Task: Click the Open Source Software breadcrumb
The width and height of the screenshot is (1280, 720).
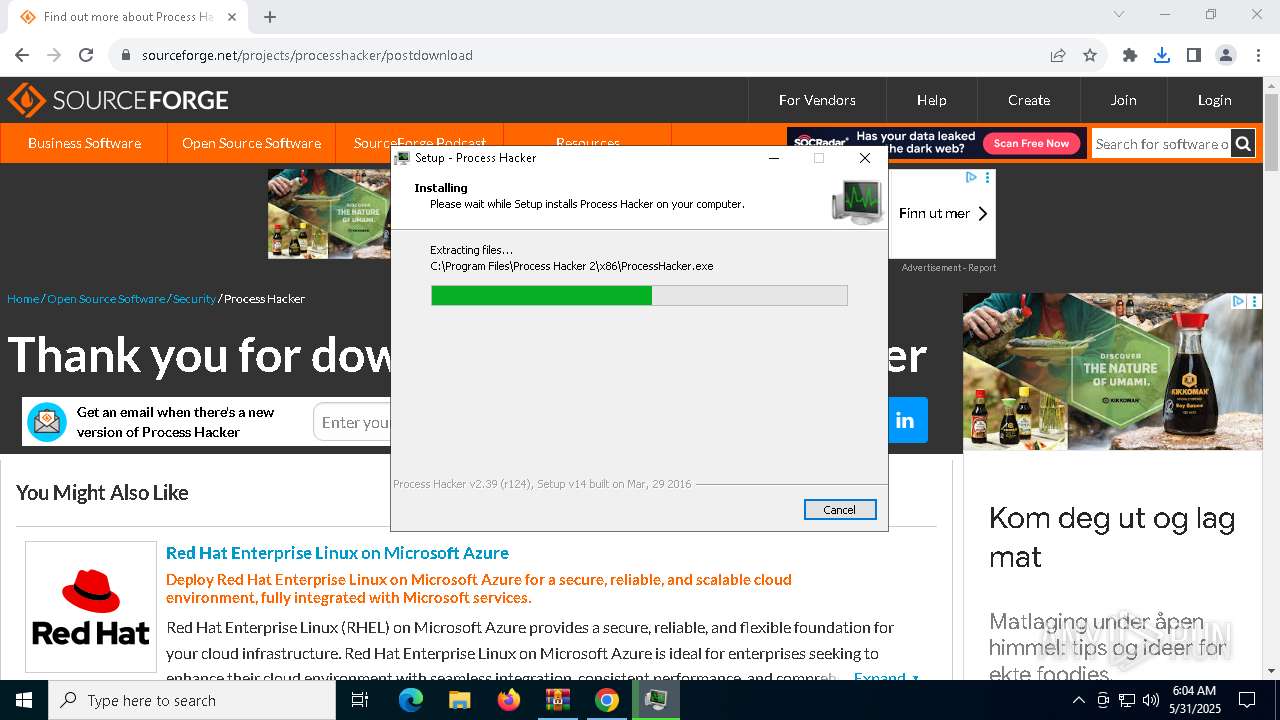Action: click(106, 299)
